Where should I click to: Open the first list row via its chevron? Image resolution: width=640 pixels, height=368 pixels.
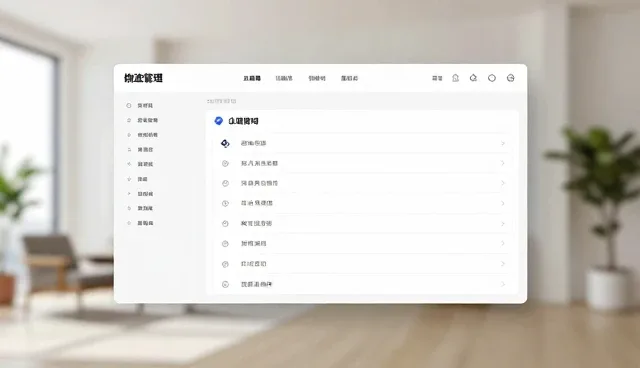503,143
